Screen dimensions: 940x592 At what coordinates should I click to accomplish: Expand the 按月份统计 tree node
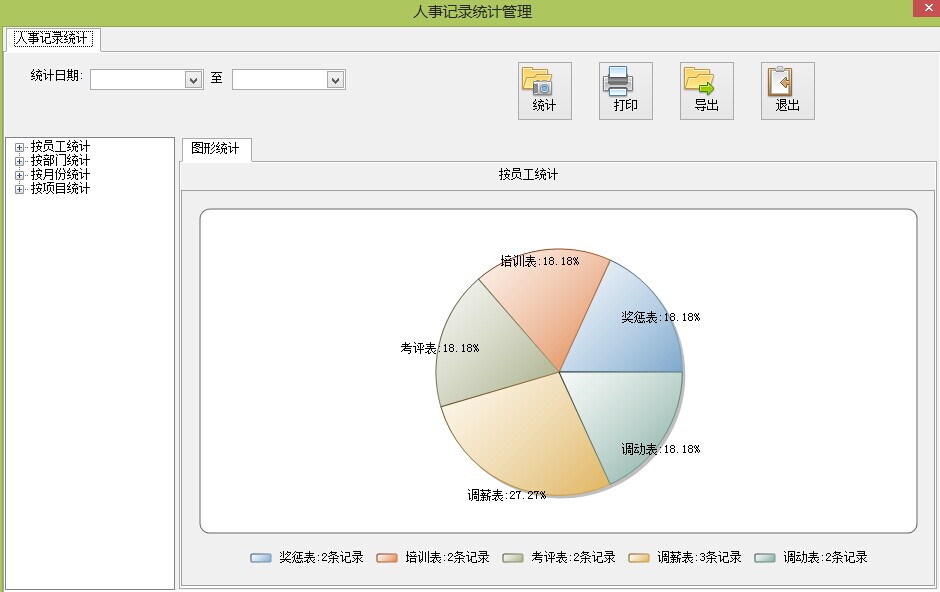(19, 175)
